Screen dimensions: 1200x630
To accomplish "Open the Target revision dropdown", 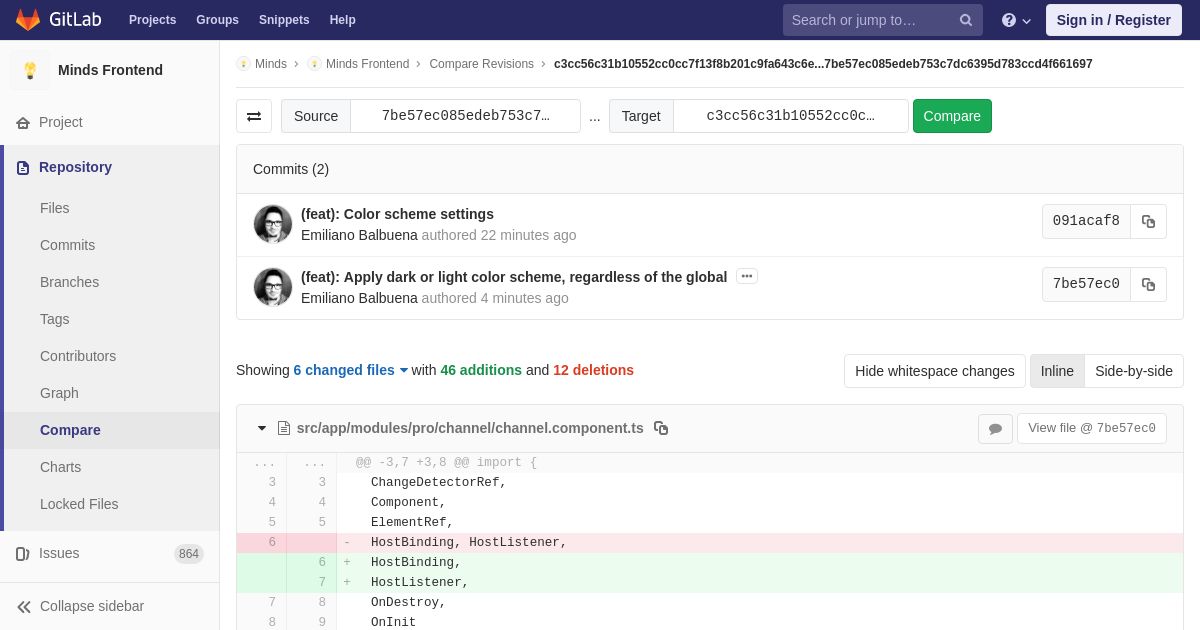I will pos(791,116).
